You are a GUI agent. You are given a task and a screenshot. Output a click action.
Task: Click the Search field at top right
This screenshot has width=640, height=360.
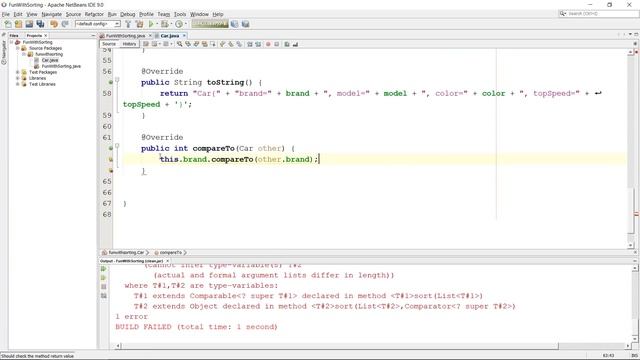click(x=599, y=14)
